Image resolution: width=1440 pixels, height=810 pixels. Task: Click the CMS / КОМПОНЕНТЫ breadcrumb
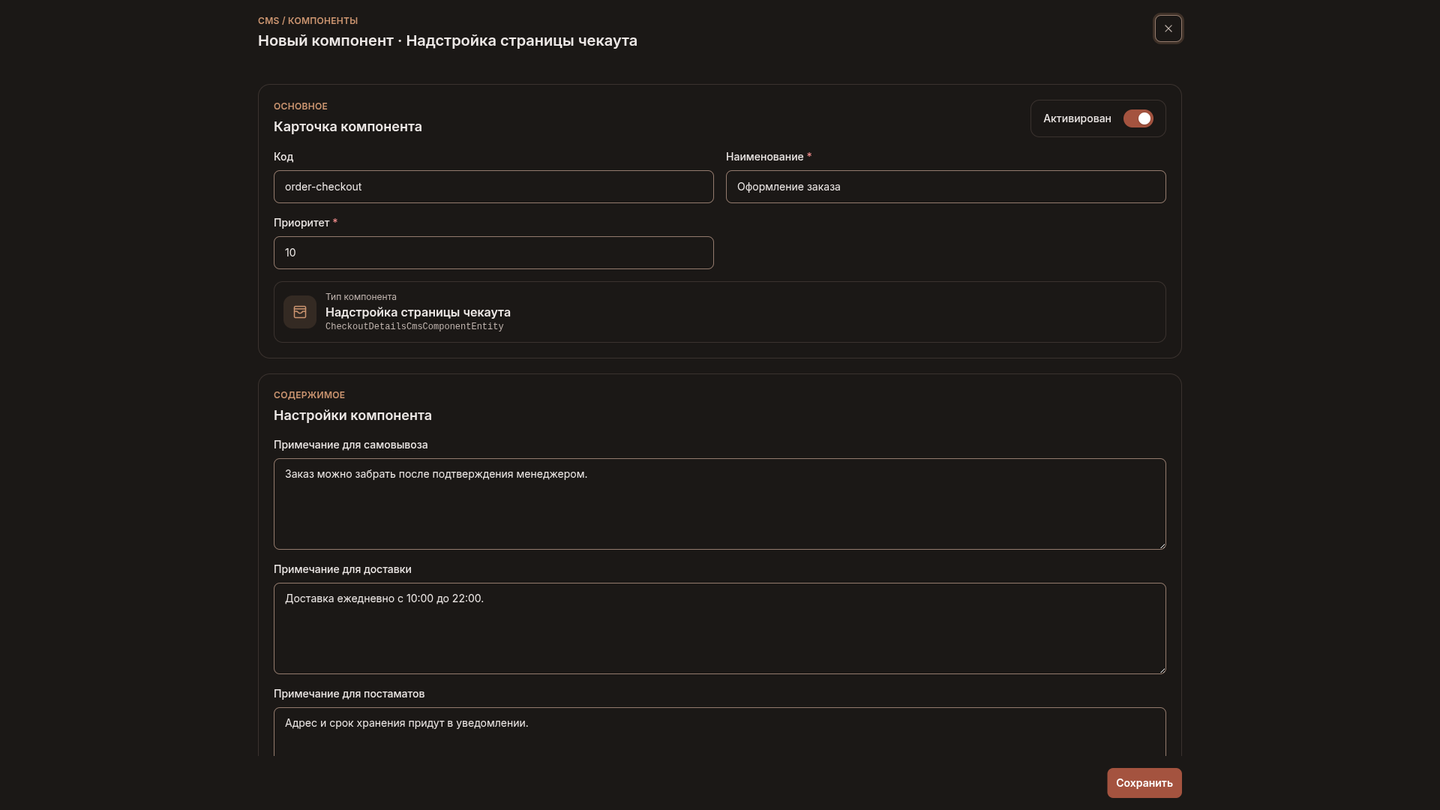pyautogui.click(x=308, y=21)
